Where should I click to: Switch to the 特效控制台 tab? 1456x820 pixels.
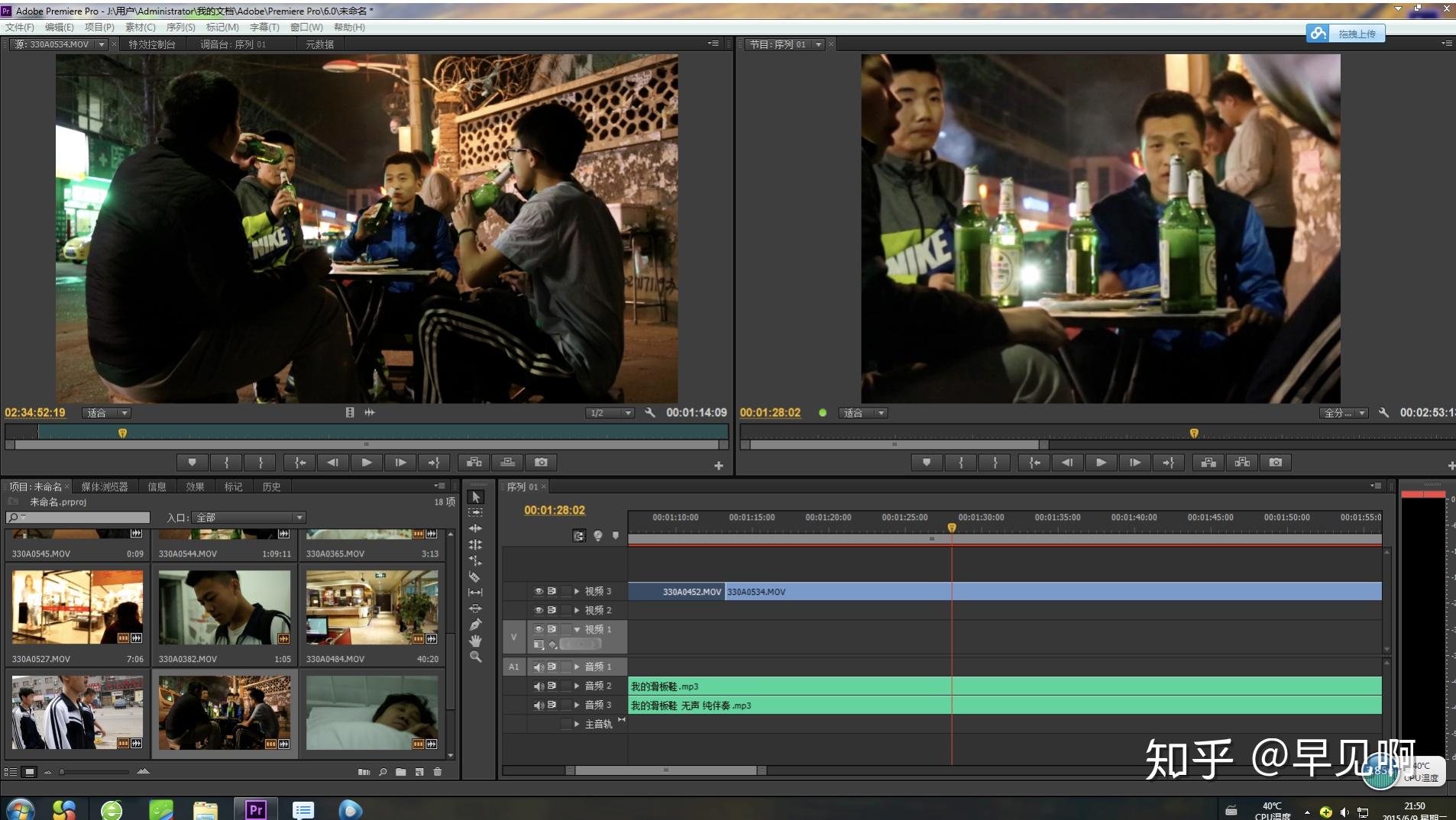coord(152,44)
